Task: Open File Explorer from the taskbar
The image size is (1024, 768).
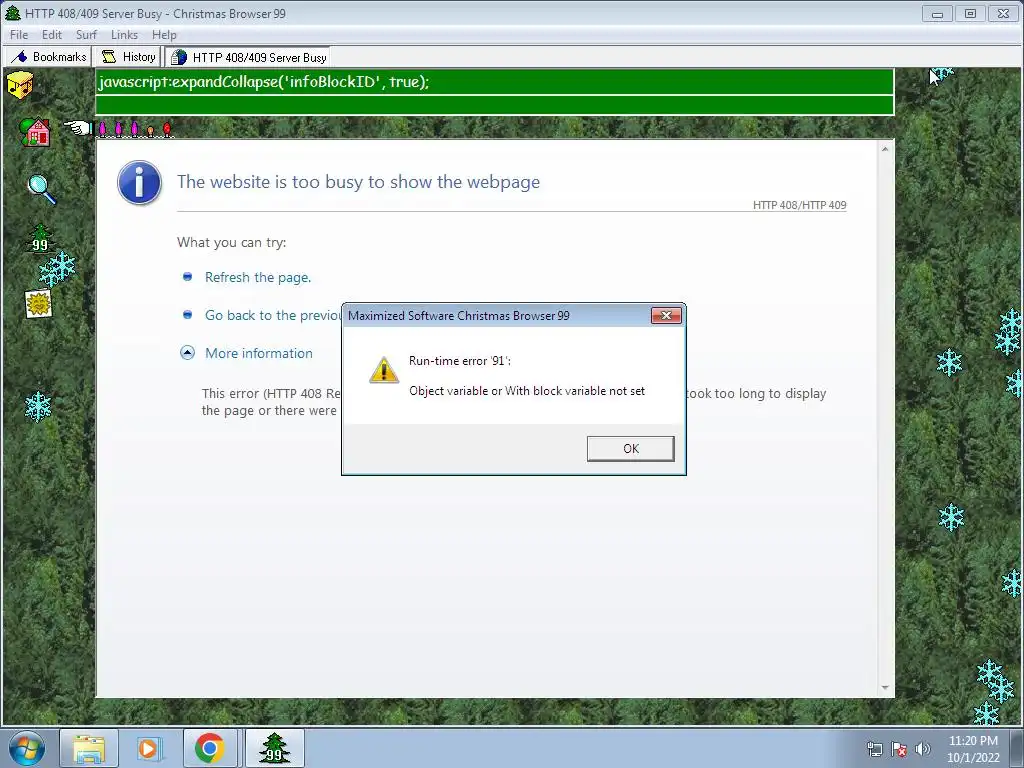Action: (89, 748)
